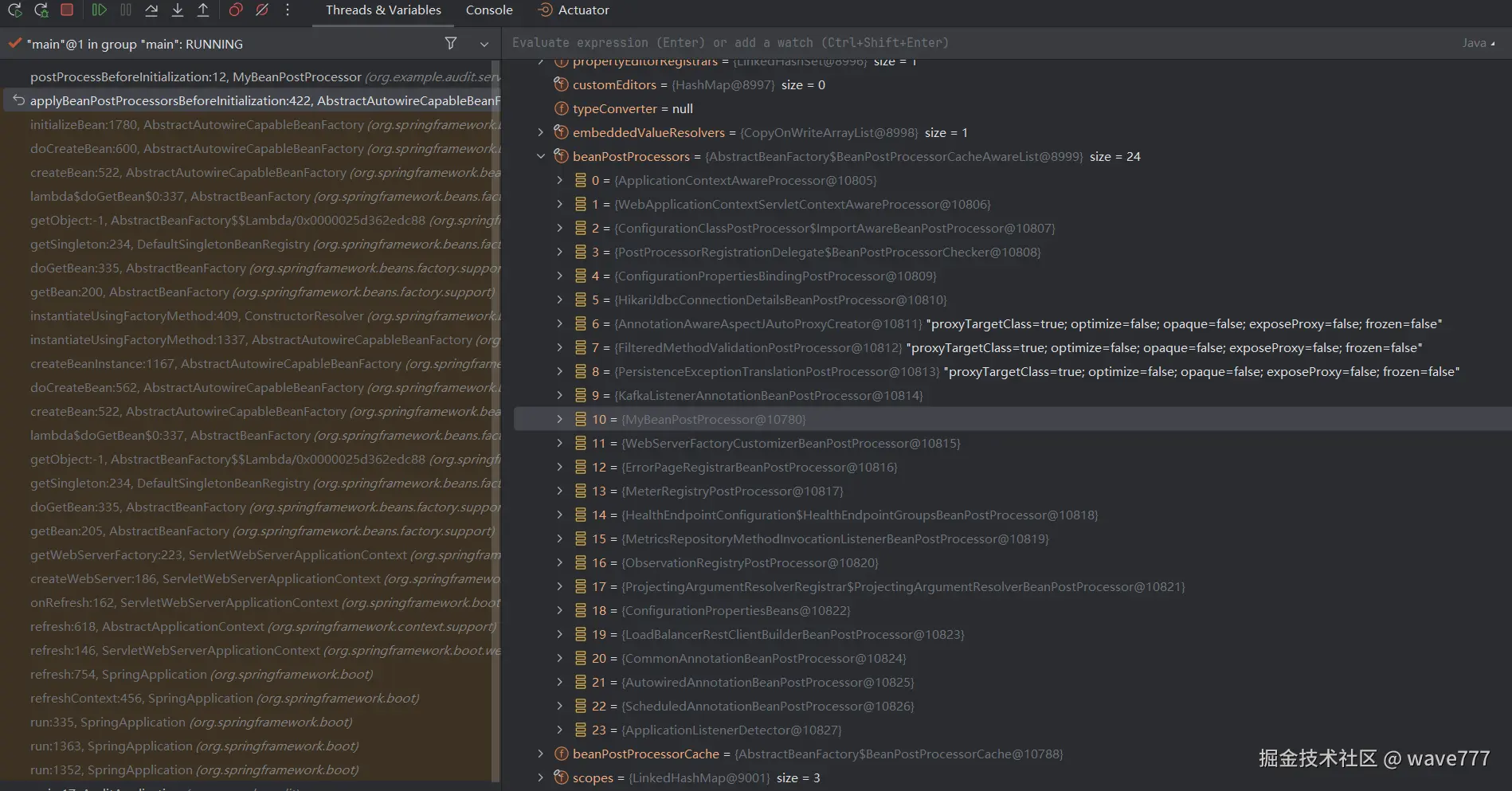The height and width of the screenshot is (791, 1512).
Task: Open the Actuator tab
Action: click(x=574, y=10)
